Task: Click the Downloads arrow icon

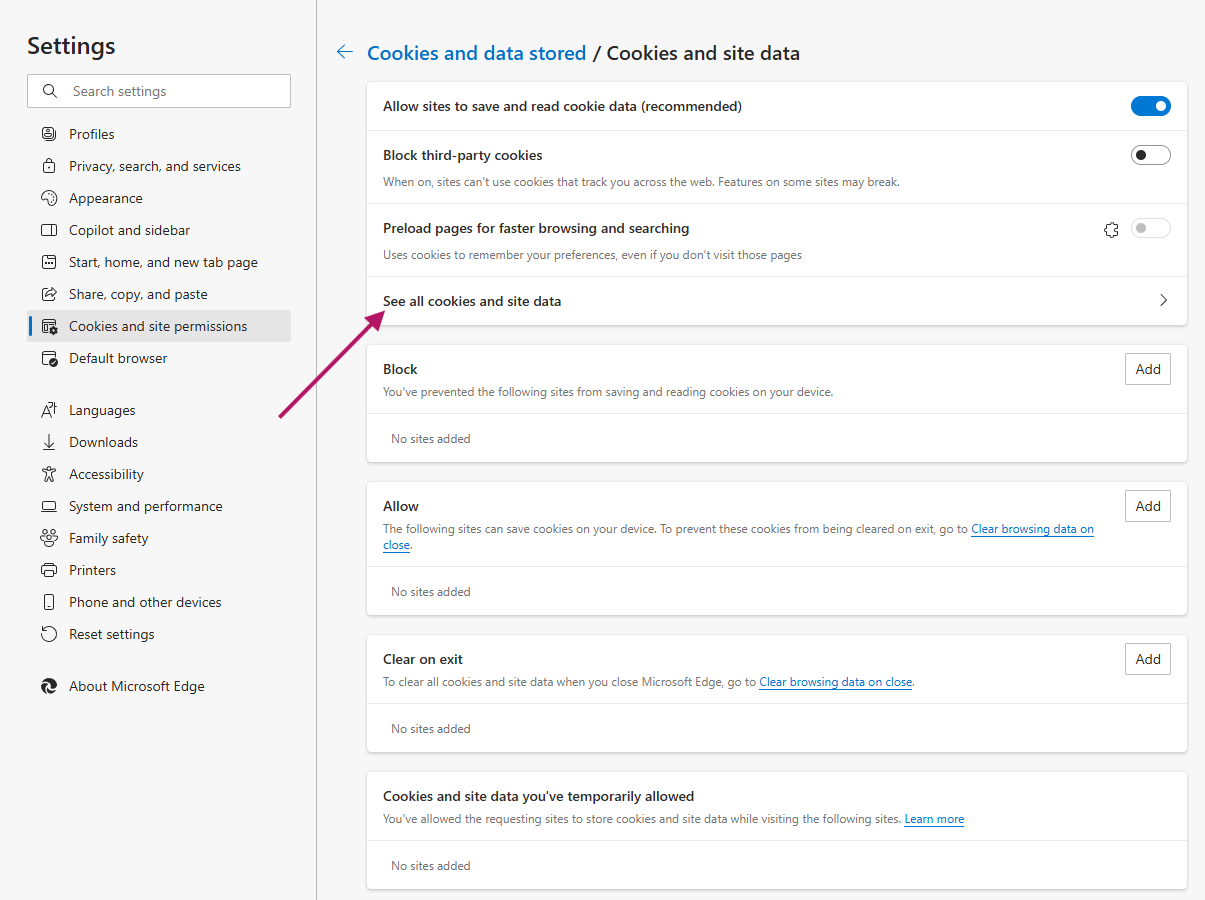Action: pos(49,442)
